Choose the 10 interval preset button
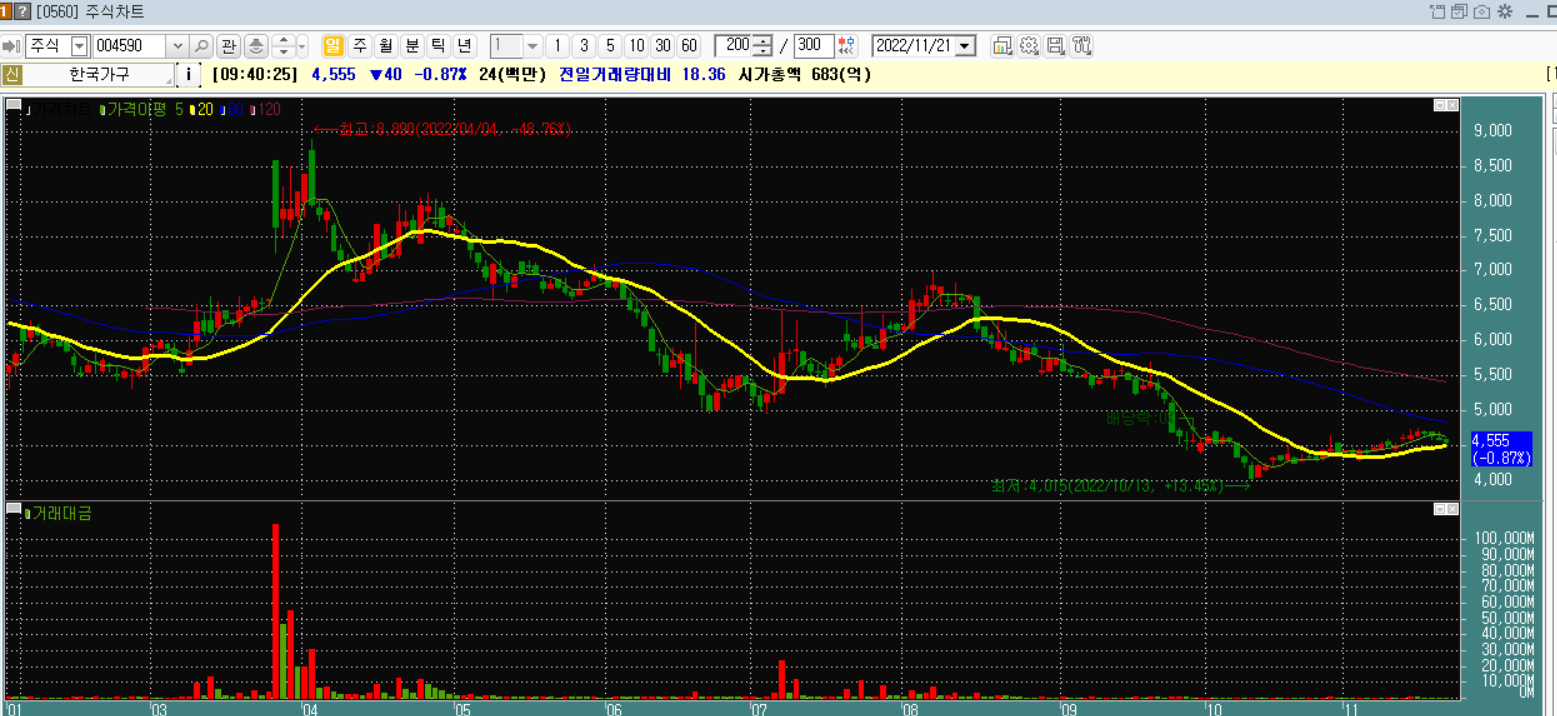Image resolution: width=1557 pixels, height=716 pixels. coord(636,46)
